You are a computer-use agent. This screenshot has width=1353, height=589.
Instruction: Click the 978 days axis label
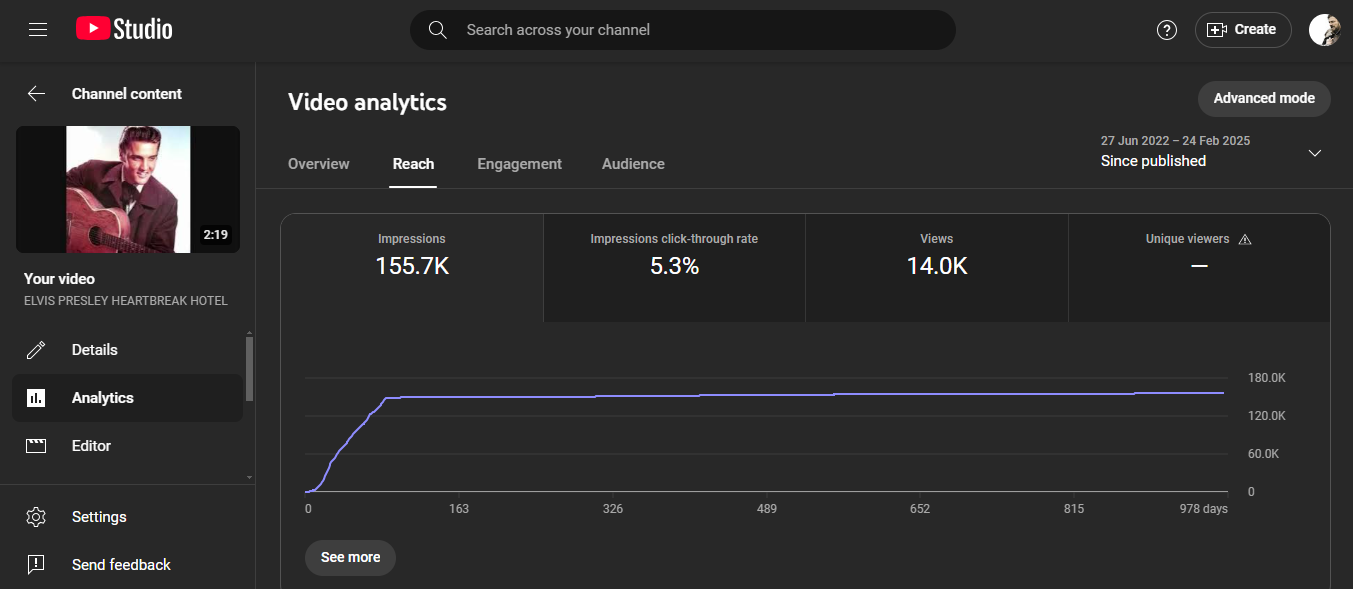click(x=1203, y=509)
